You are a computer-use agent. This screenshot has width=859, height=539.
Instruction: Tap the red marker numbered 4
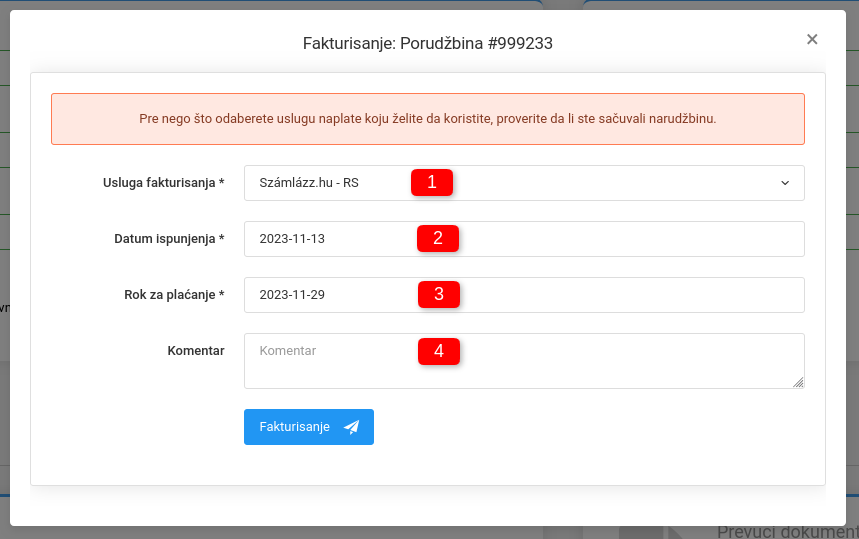click(x=438, y=351)
